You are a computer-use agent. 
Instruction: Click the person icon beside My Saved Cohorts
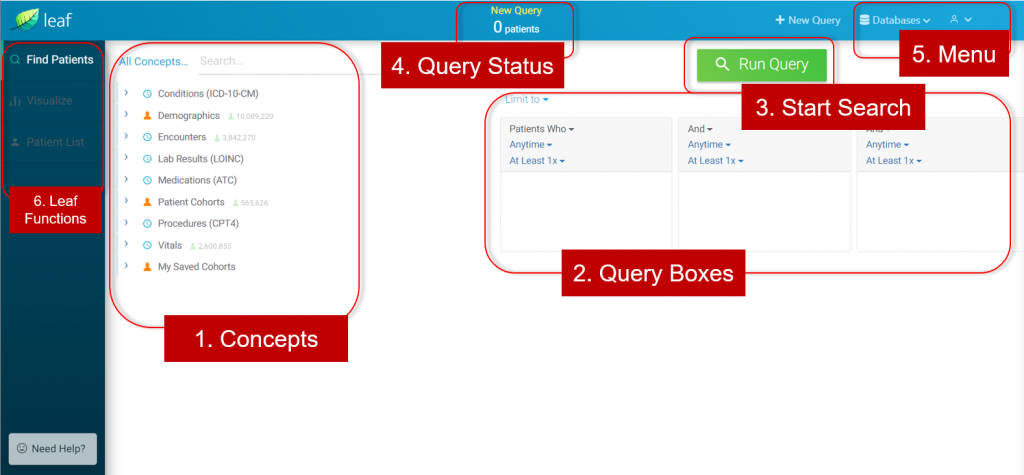[x=147, y=267]
